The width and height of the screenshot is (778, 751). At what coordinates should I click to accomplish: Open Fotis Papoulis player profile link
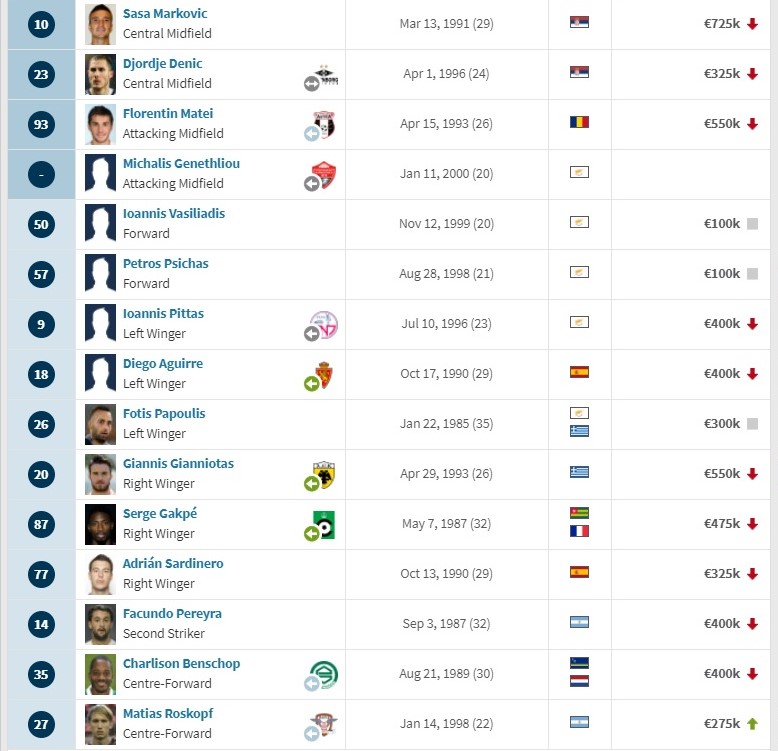click(x=164, y=413)
